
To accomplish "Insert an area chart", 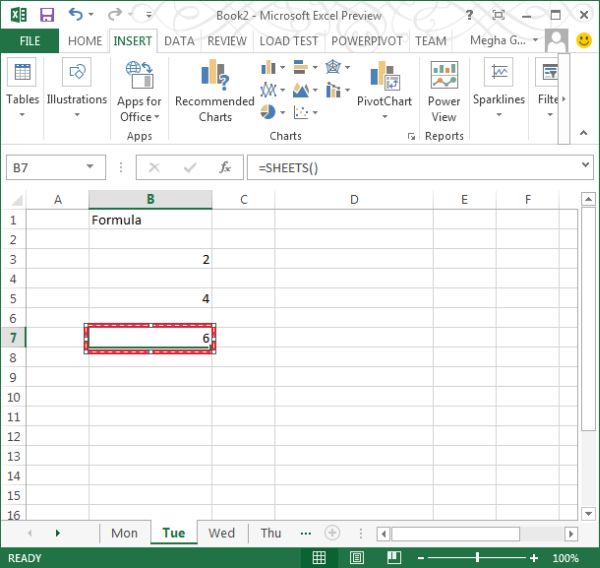I will [x=301, y=90].
